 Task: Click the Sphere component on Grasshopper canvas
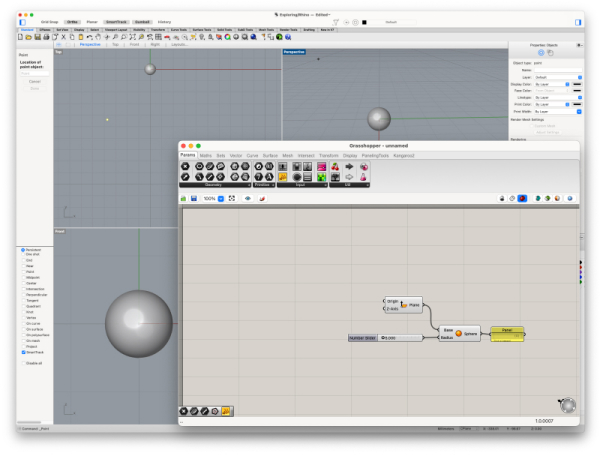pos(459,334)
